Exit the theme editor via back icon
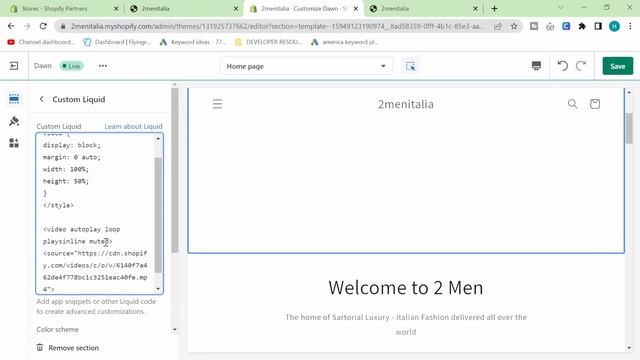The height and width of the screenshot is (360, 640). 14,66
